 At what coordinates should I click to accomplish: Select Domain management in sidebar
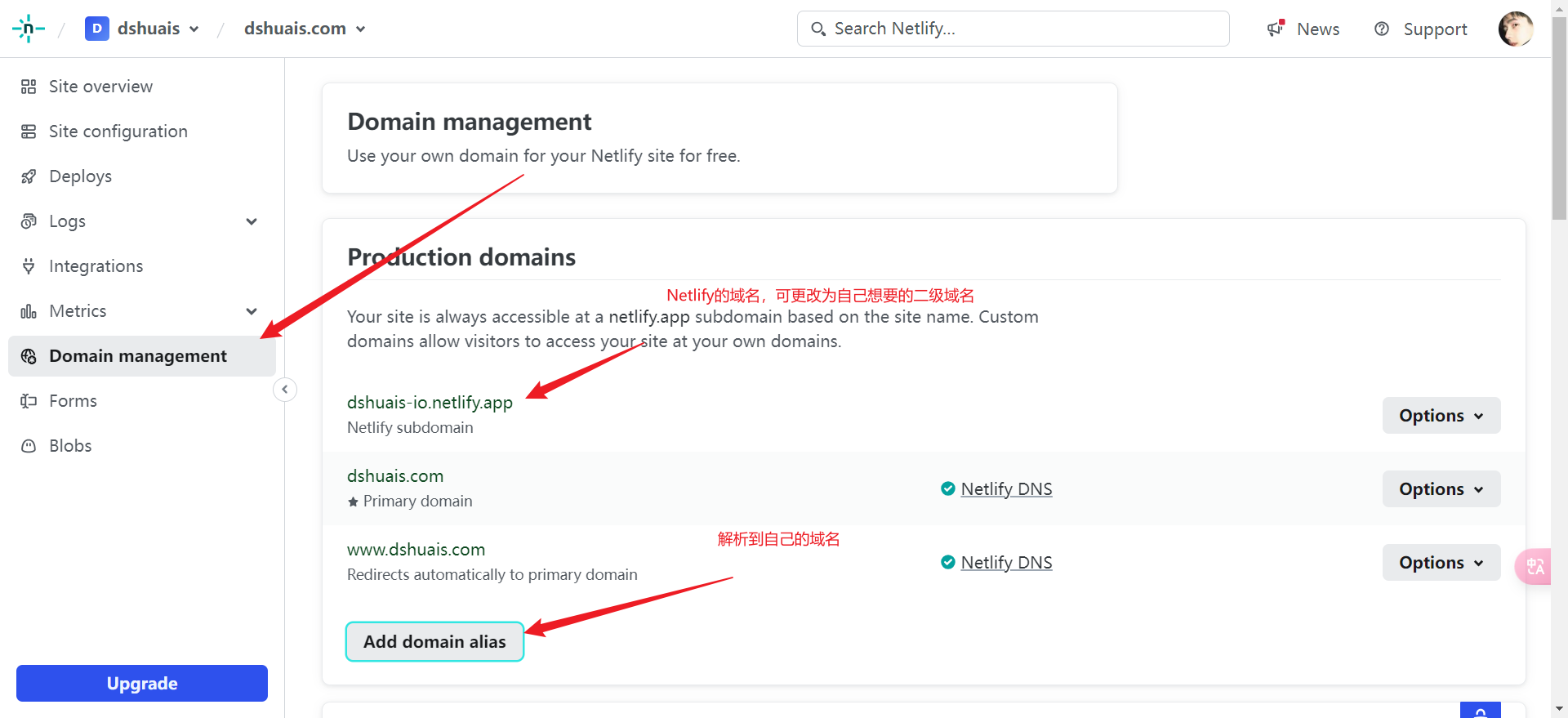142,356
